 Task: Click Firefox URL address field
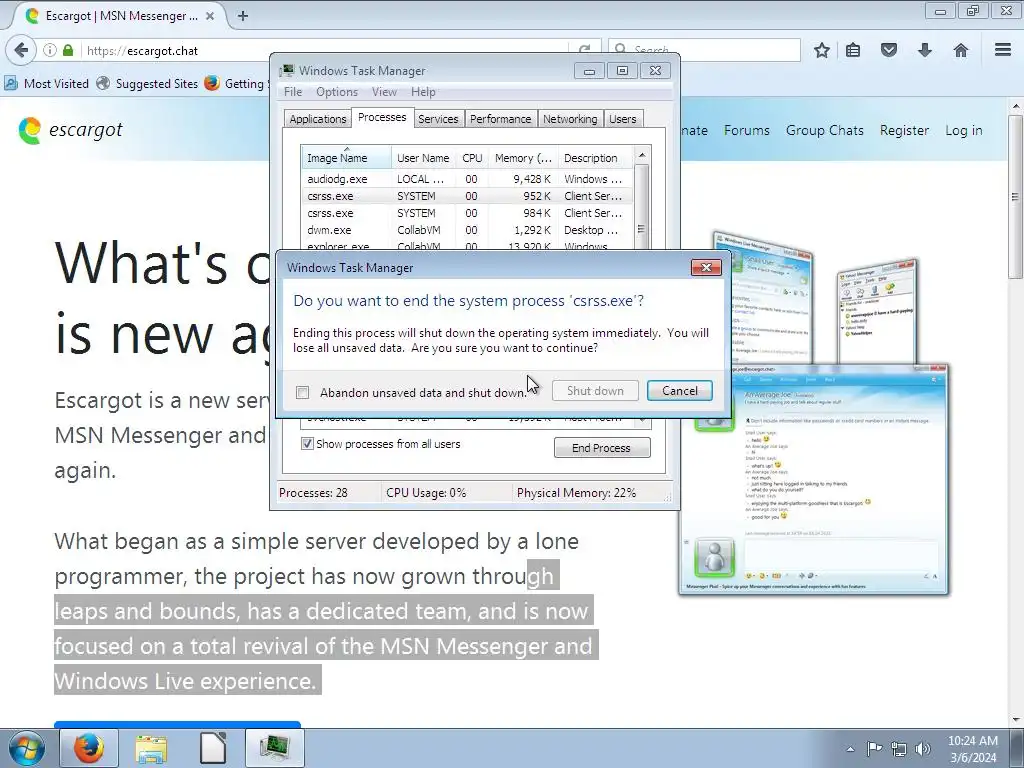pos(327,50)
